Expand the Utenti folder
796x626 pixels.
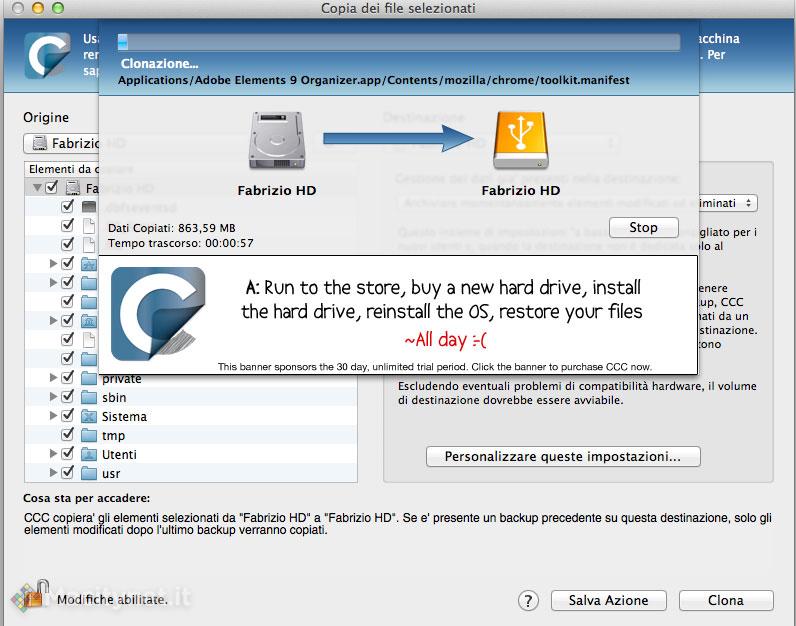click(53, 453)
